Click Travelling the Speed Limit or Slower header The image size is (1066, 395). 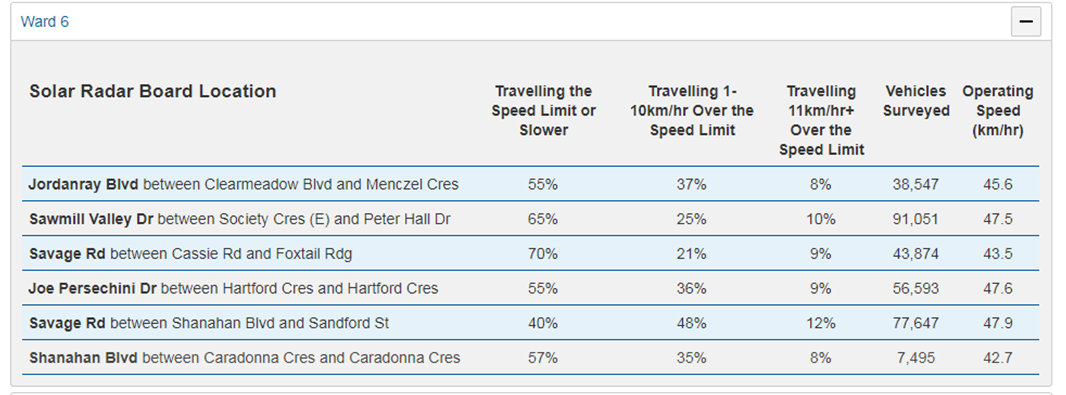coord(543,110)
